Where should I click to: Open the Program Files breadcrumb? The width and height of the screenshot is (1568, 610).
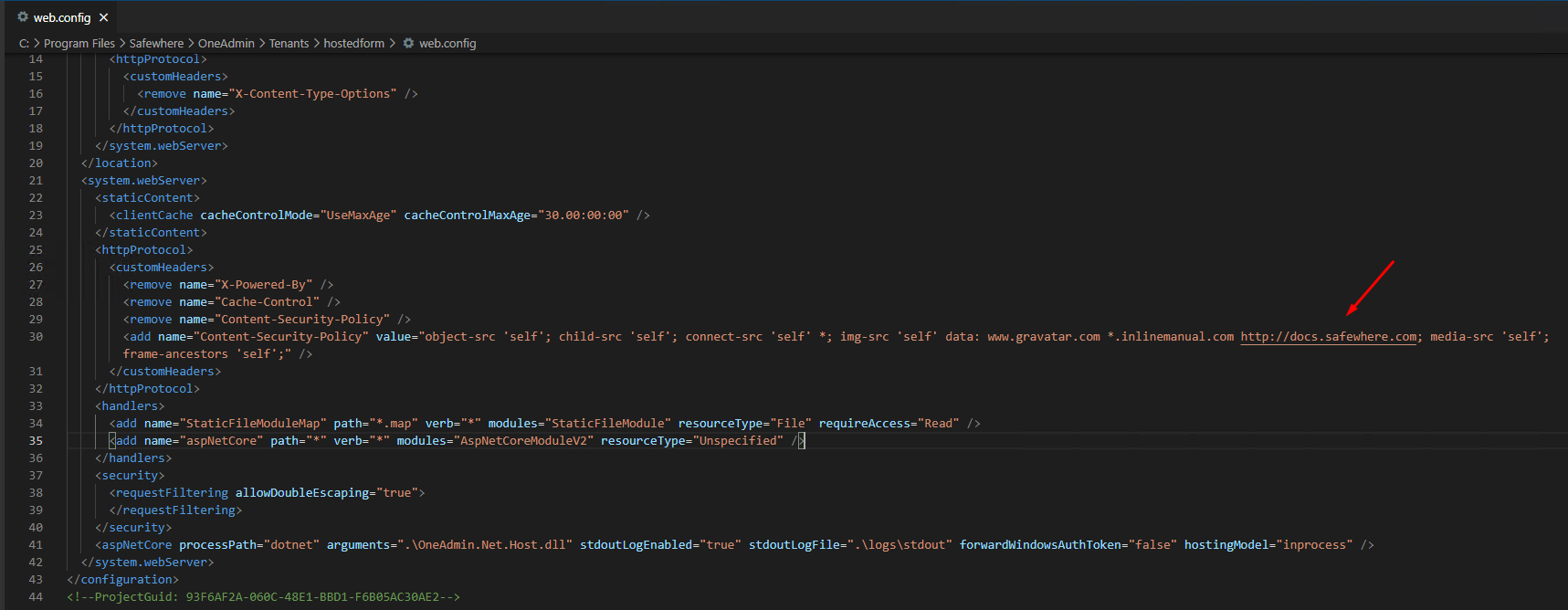79,43
